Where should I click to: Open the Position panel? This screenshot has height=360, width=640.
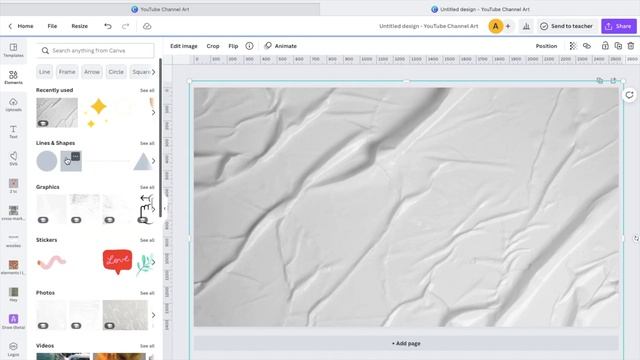546,46
